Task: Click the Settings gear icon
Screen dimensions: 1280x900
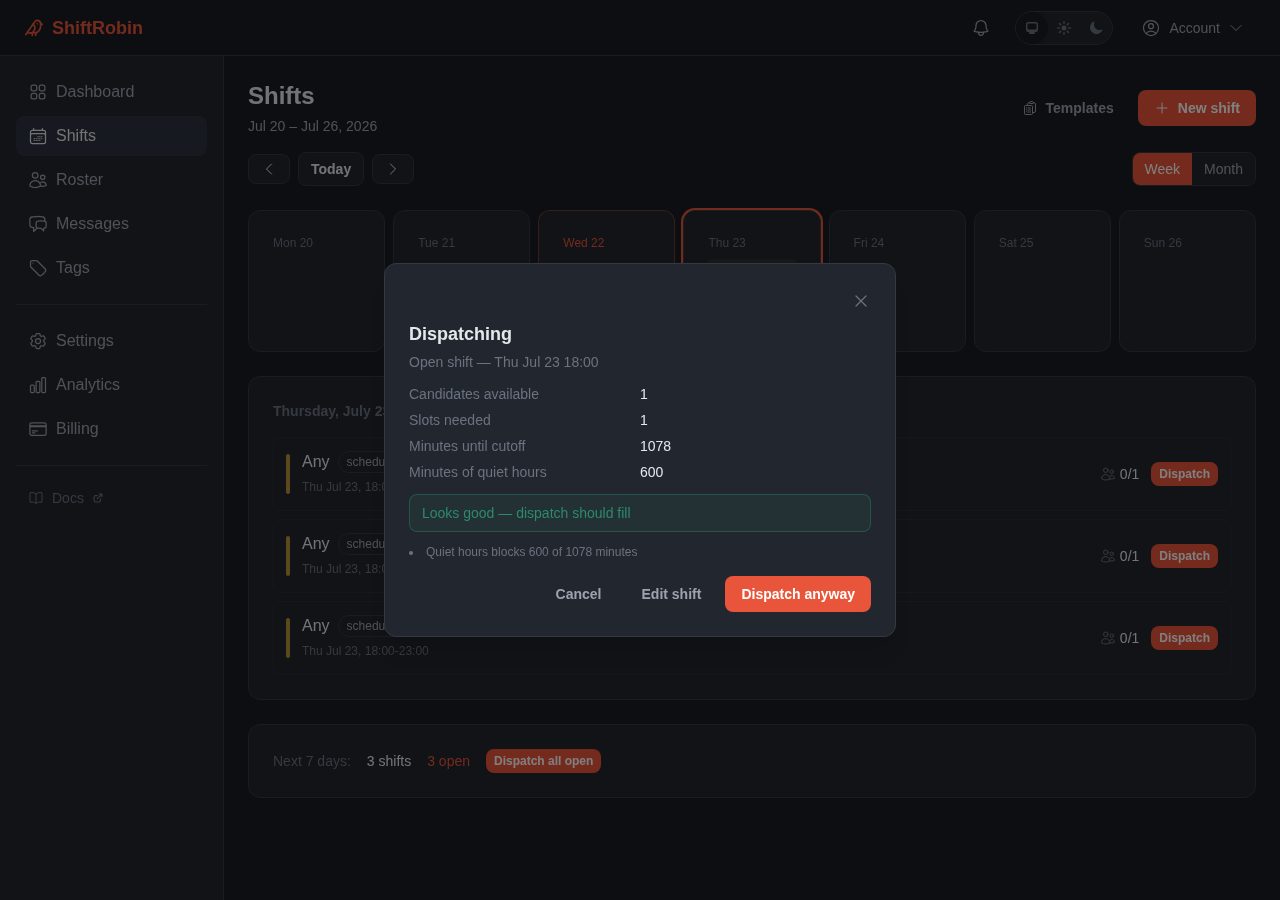Action: click(x=38, y=341)
